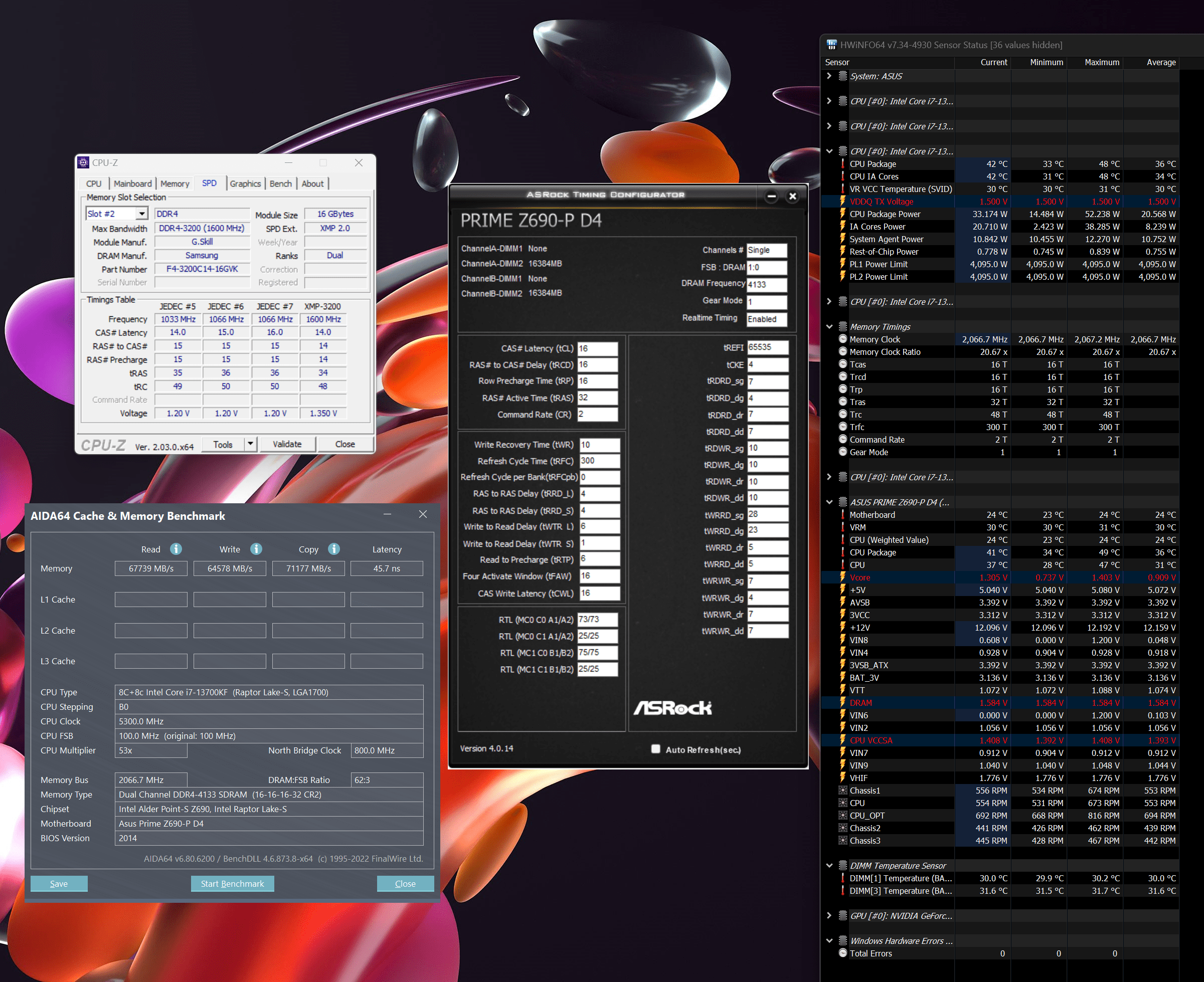This screenshot has height=982, width=1204.
Task: Enable the Auto Refresh(sec) checkbox
Action: click(656, 749)
